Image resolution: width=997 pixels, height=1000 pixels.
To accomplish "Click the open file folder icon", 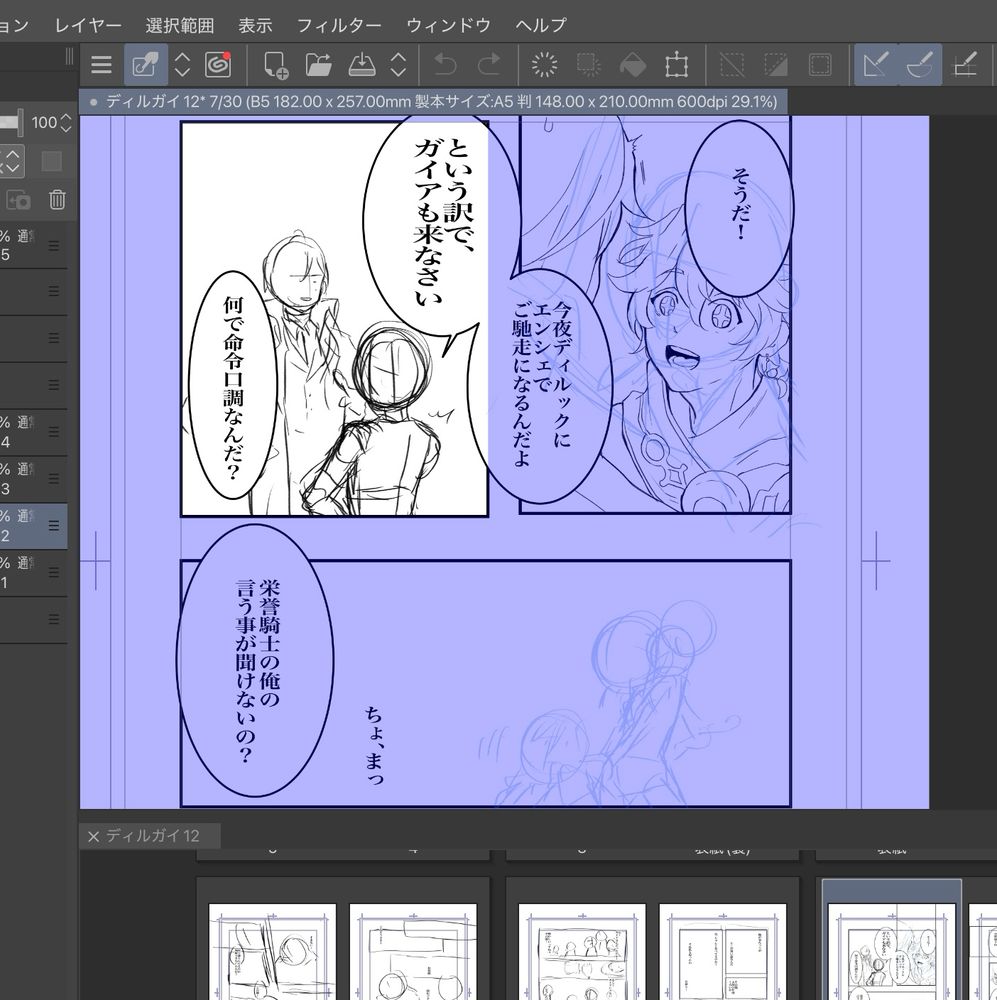I will click(x=318, y=64).
